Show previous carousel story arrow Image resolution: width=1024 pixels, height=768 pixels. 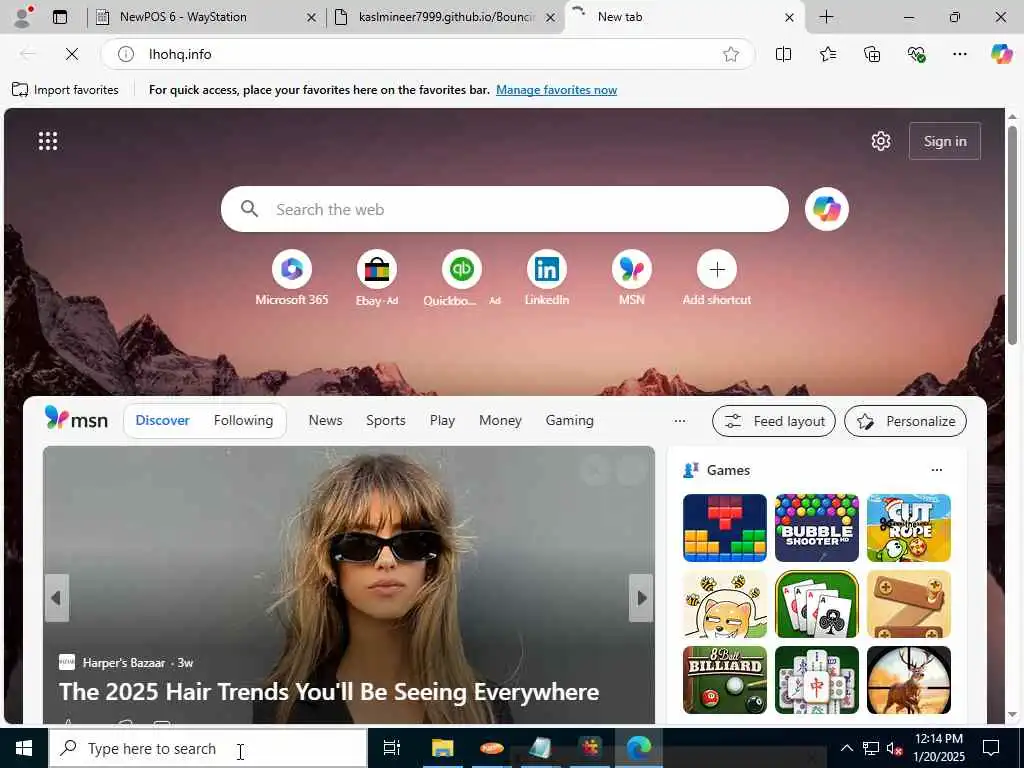57,598
